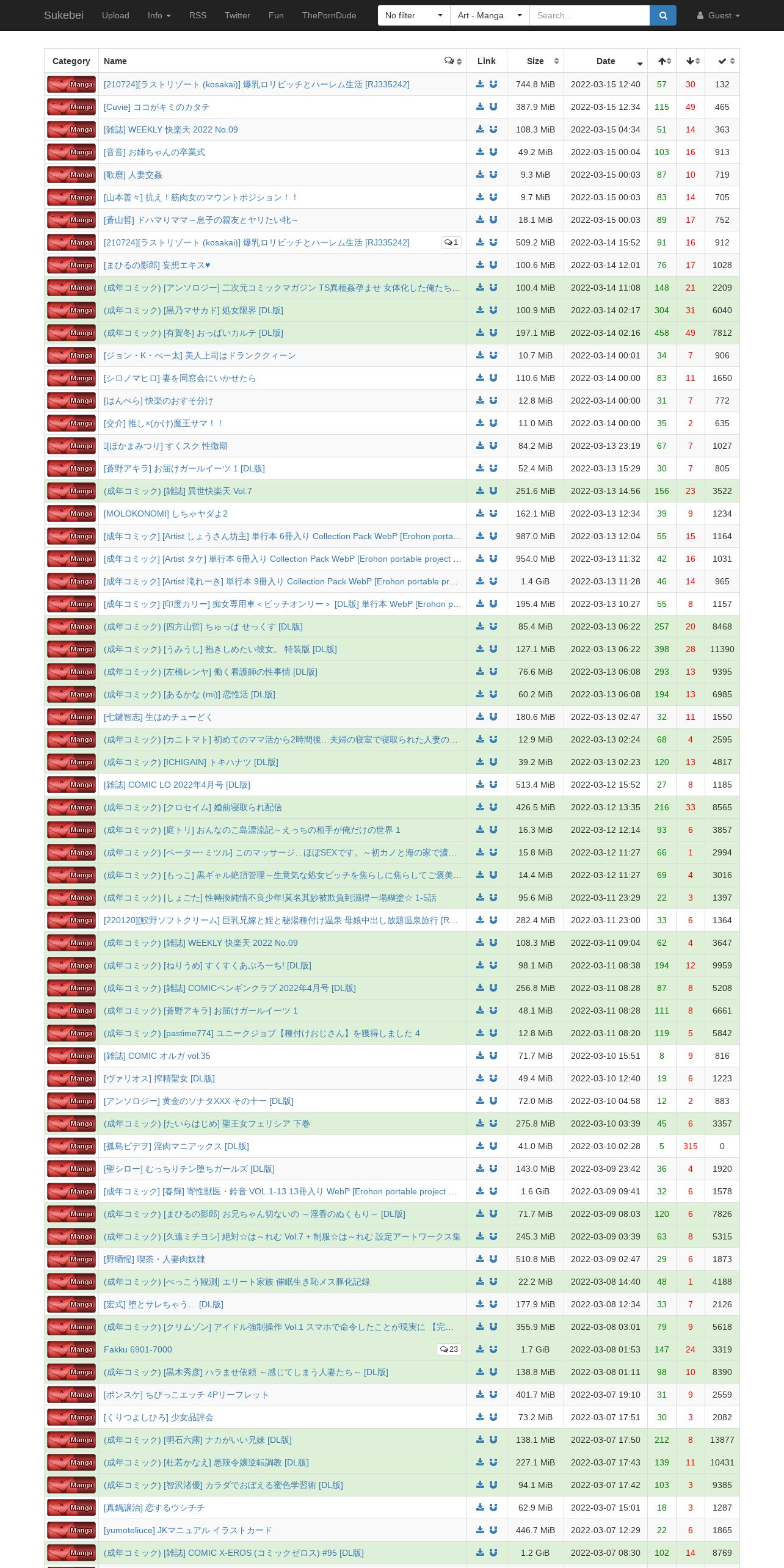
Task: Click Manga category icon on Fakku 6901-7000 row
Action: coord(71,1349)
